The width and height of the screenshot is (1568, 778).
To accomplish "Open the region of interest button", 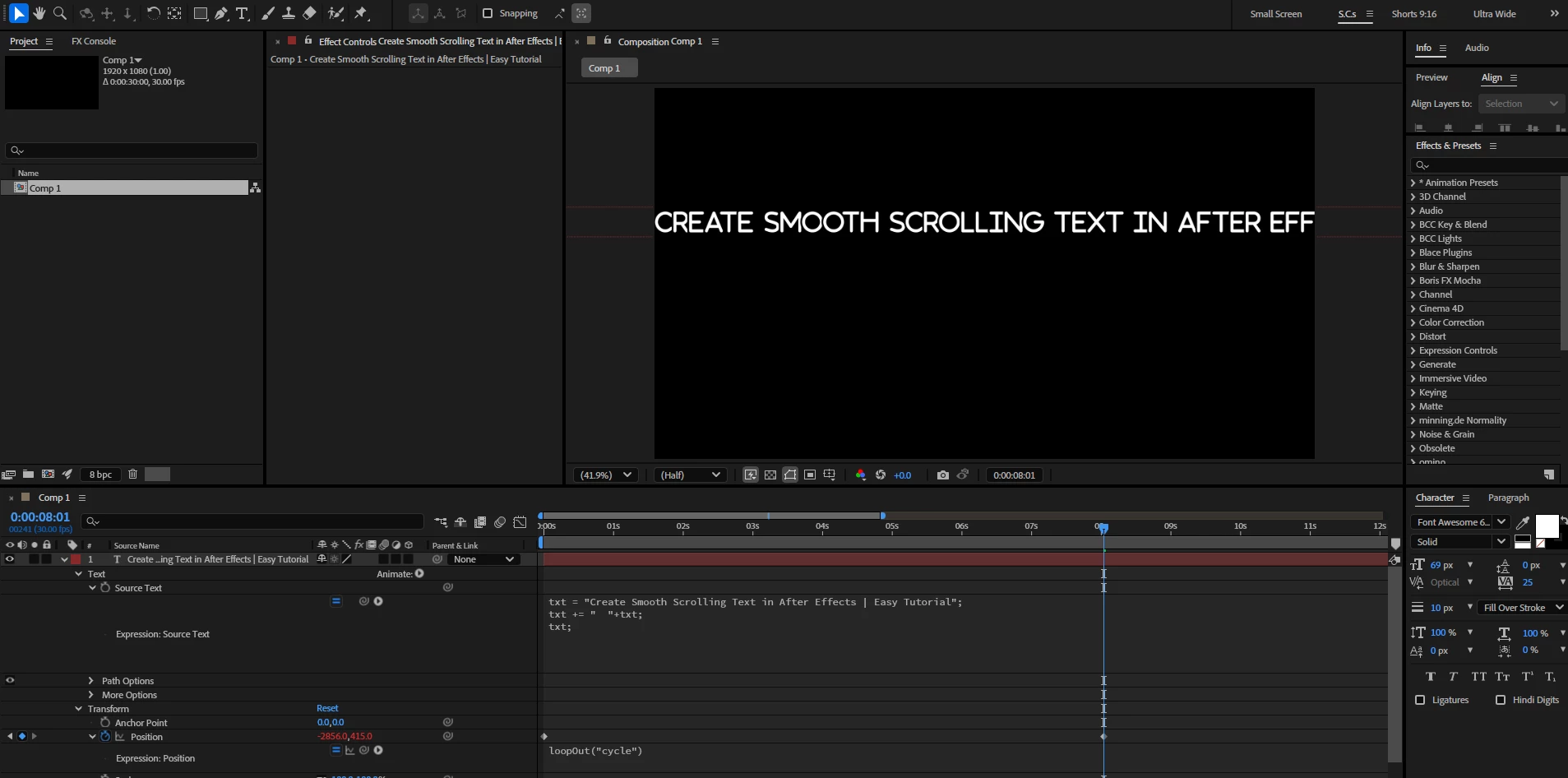I will 810,475.
